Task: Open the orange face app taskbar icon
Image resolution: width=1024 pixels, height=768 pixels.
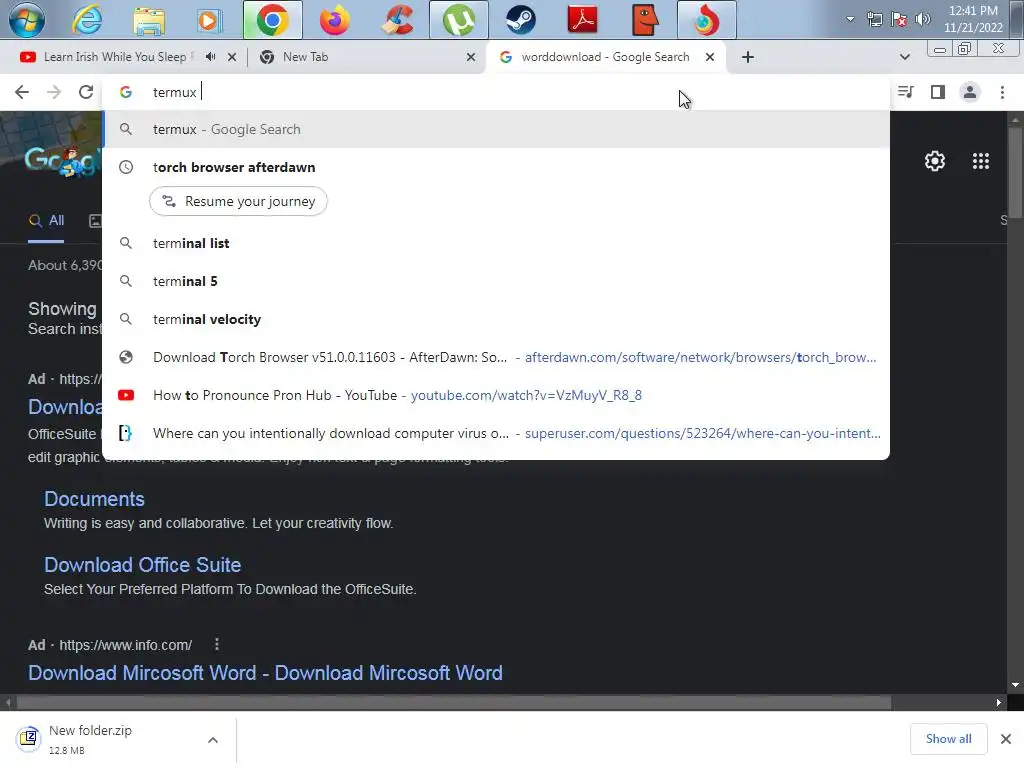Action: pyautogui.click(x=645, y=20)
